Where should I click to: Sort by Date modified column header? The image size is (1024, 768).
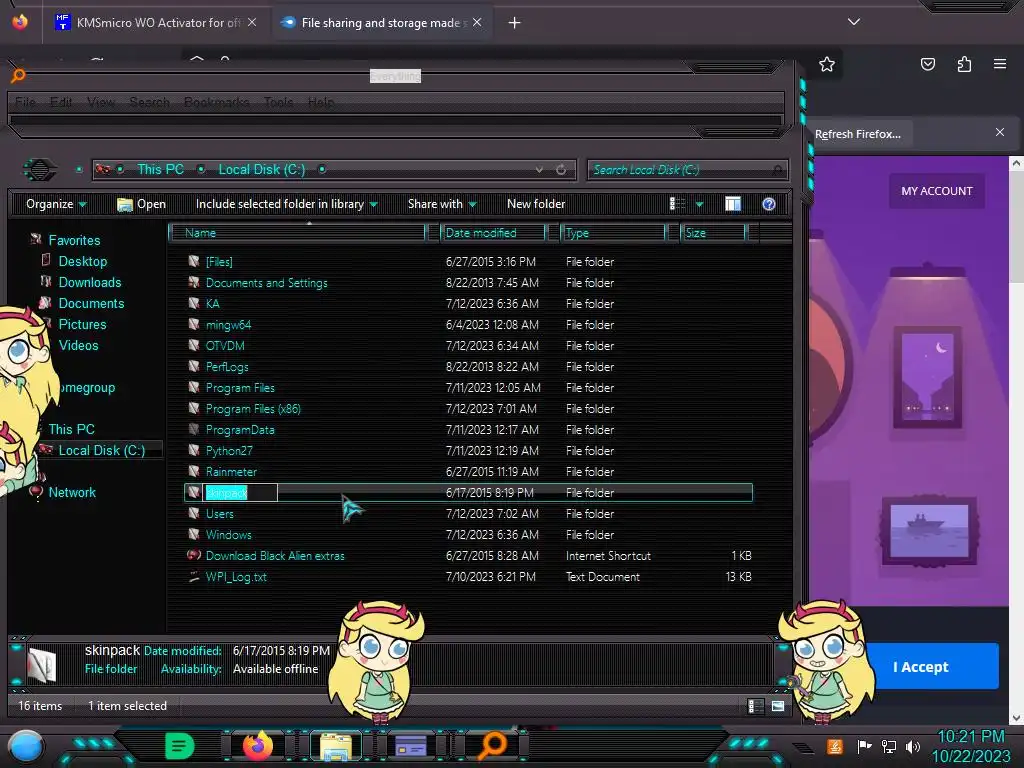(493, 232)
